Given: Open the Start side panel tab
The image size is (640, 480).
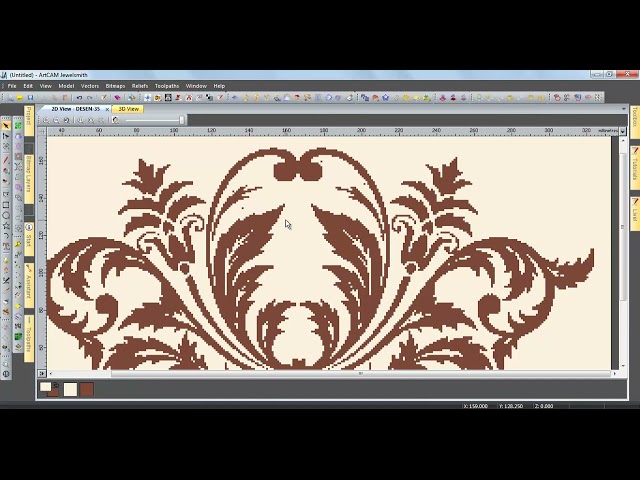Looking at the screenshot, I should point(29,239).
